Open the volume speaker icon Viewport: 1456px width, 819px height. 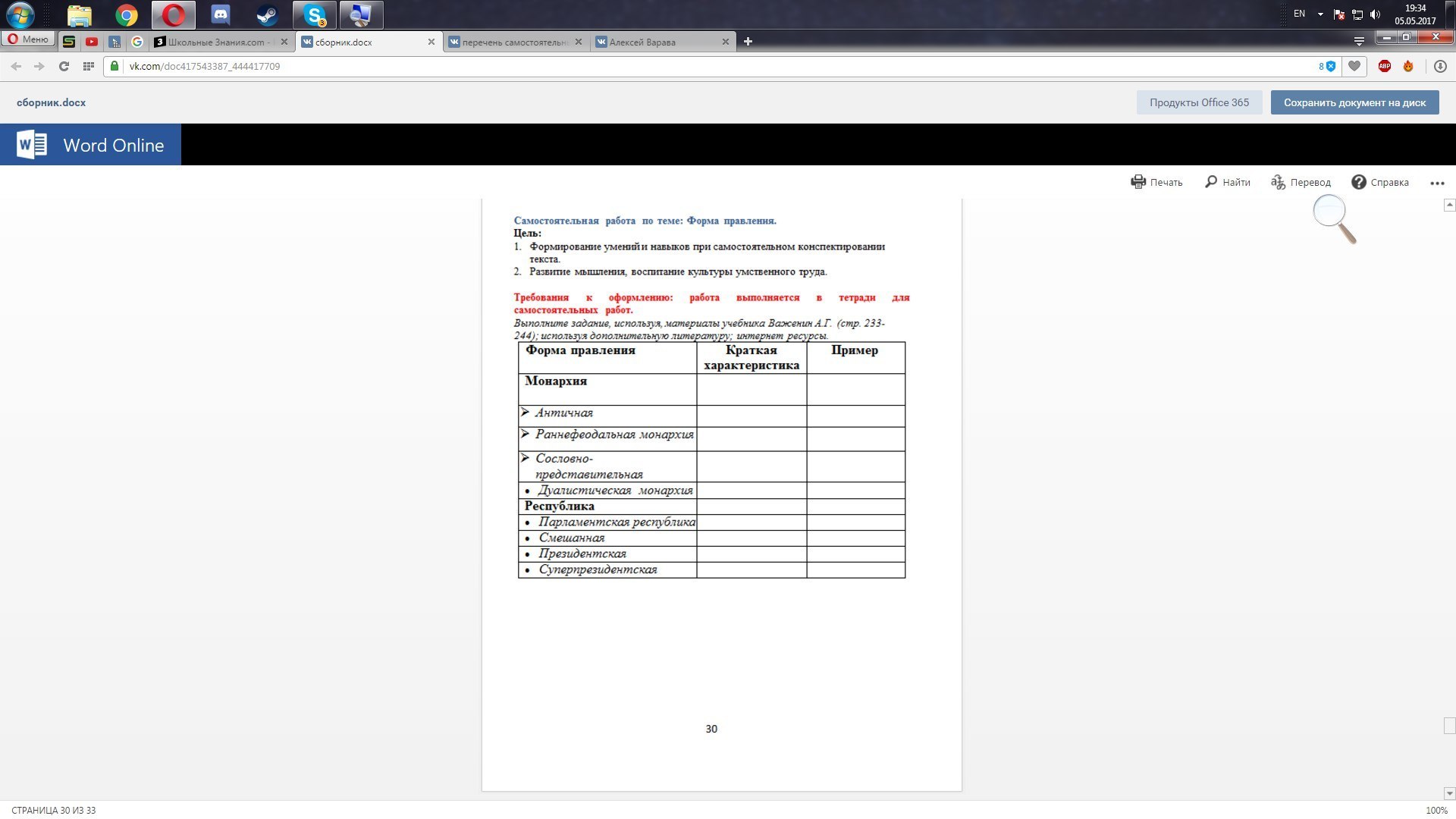pos(1376,14)
